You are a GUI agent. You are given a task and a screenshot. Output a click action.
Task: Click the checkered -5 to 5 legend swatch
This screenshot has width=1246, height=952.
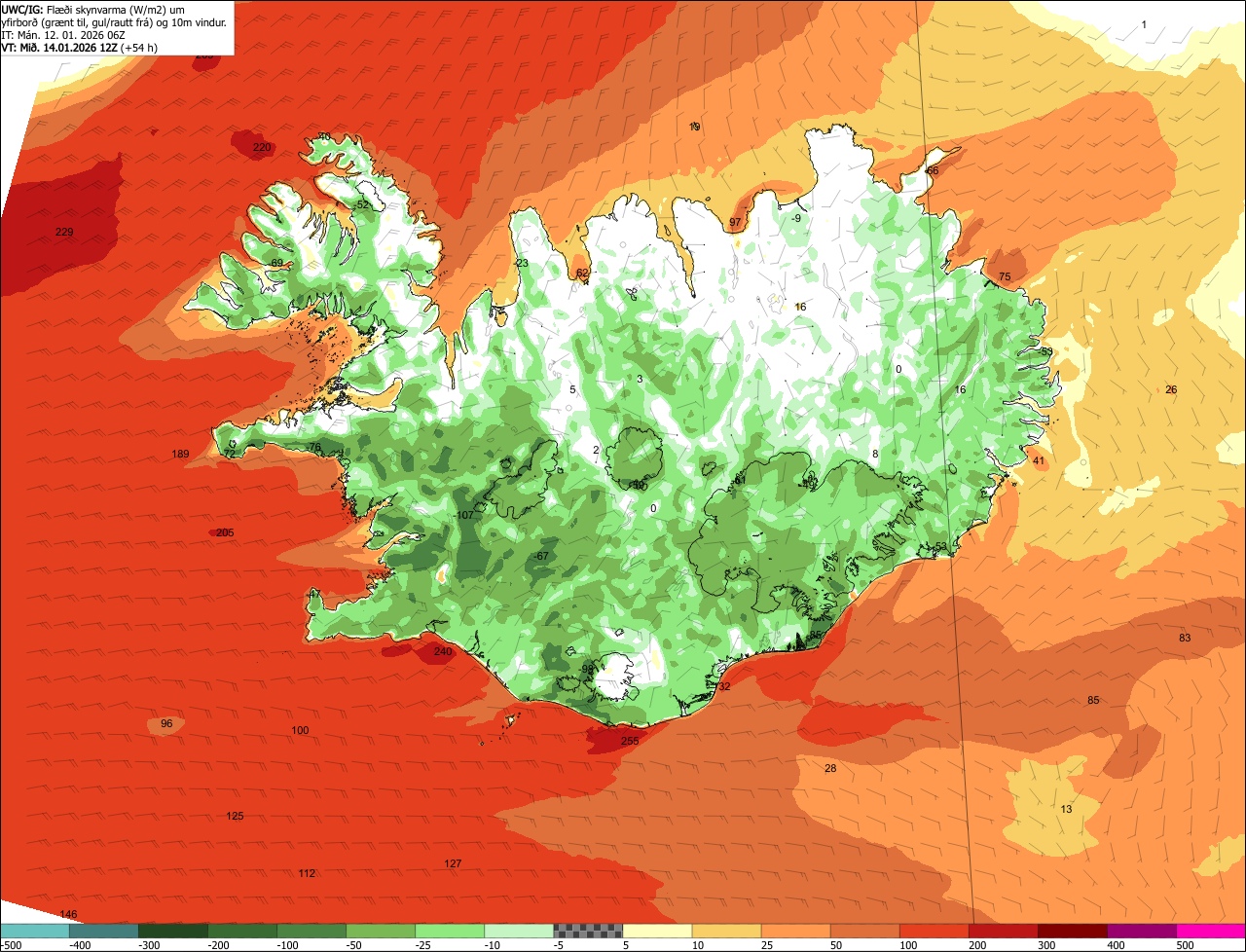click(x=588, y=931)
